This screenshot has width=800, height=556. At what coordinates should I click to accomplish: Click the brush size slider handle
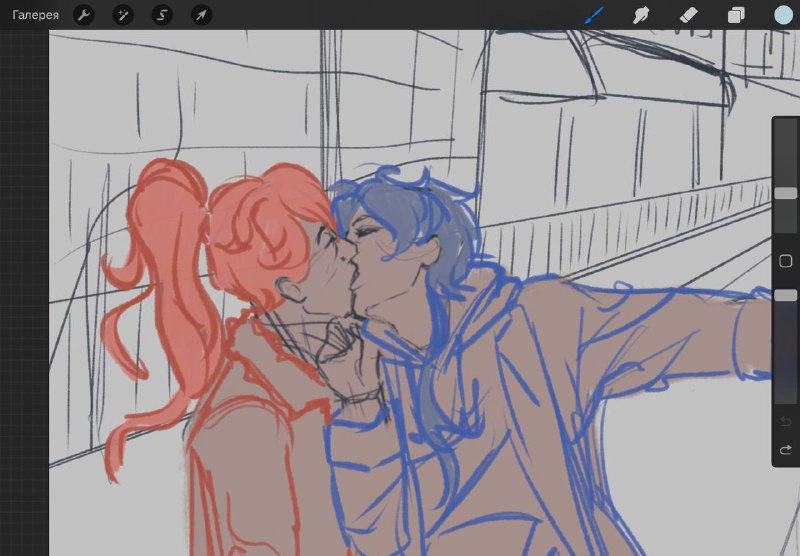tap(786, 193)
